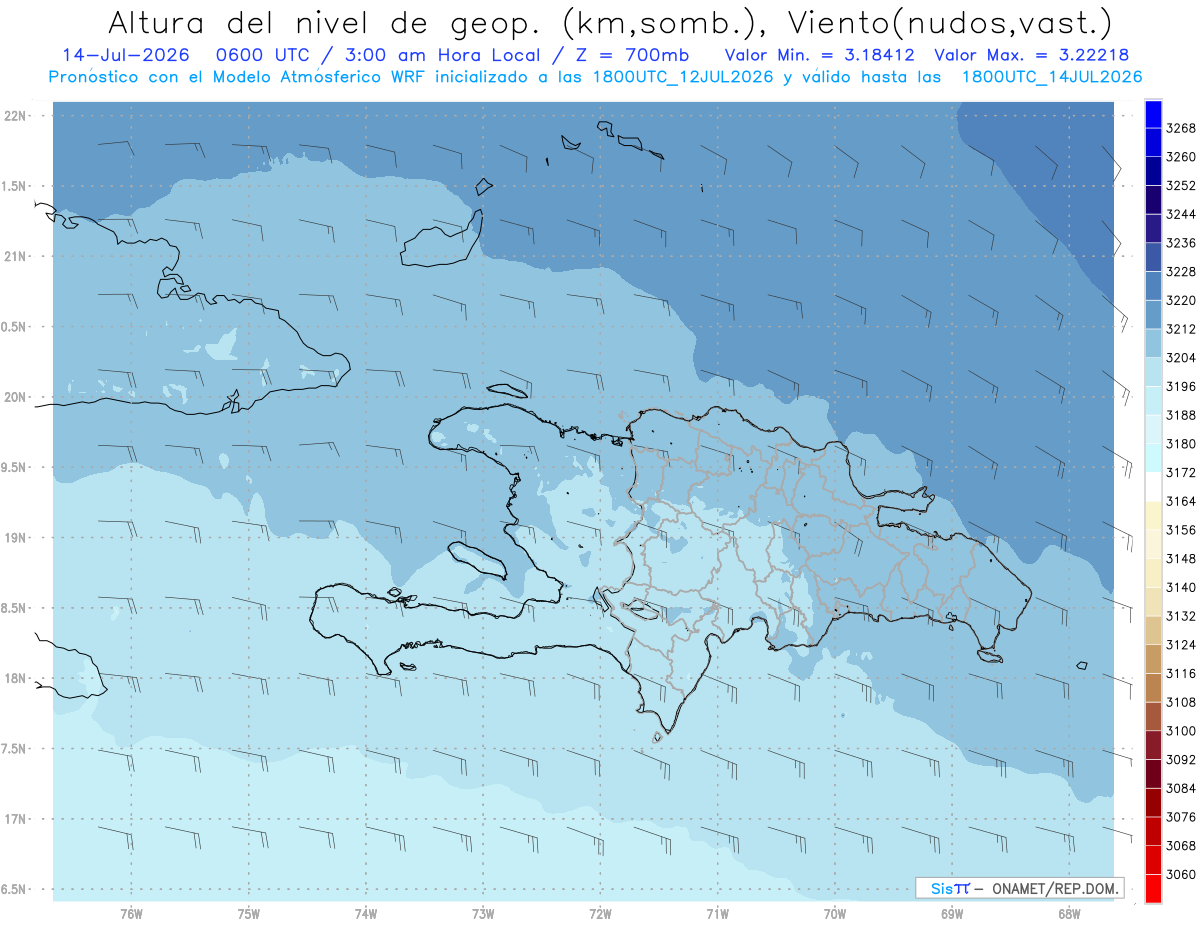Click the legend value '3212'
Image resolution: width=1200 pixels, height=927 pixels.
(1180, 329)
